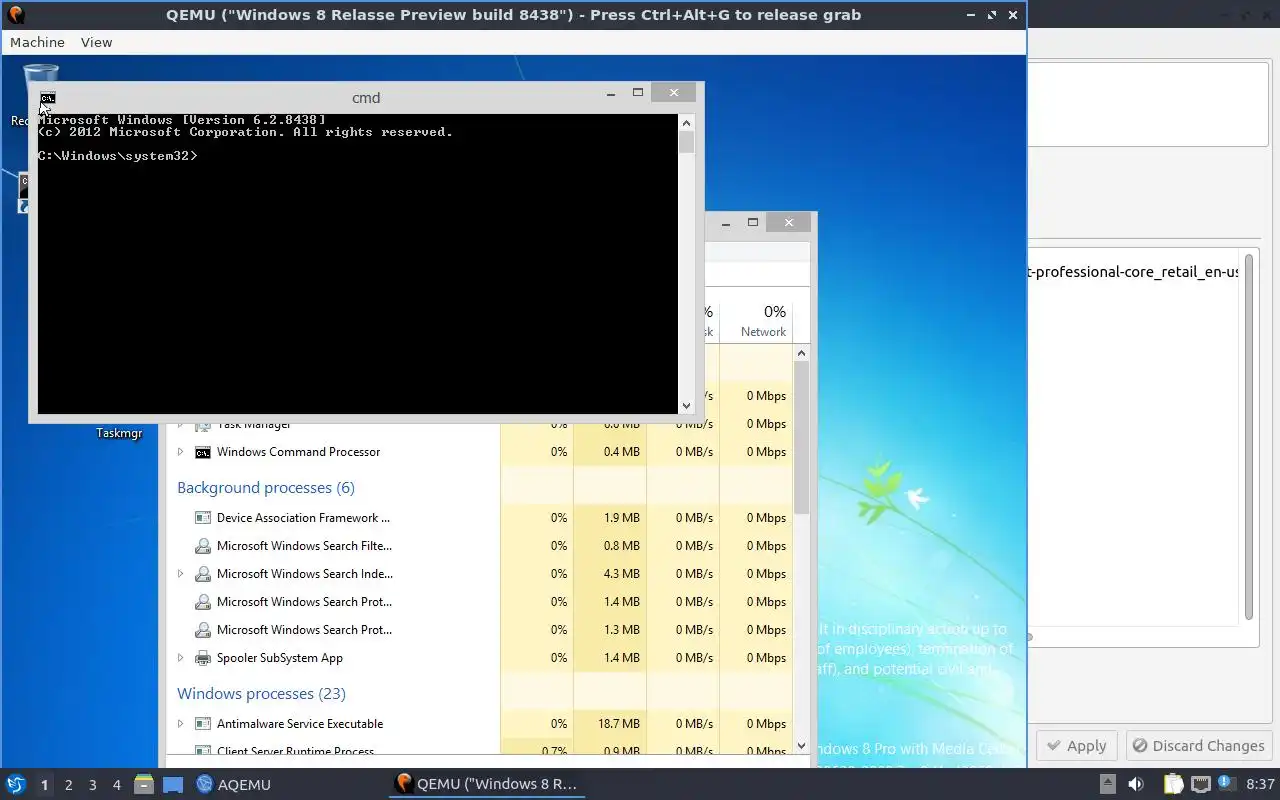Switch to the QEMU Windows 8 taskbar entry
The height and width of the screenshot is (800, 1280).
point(487,784)
